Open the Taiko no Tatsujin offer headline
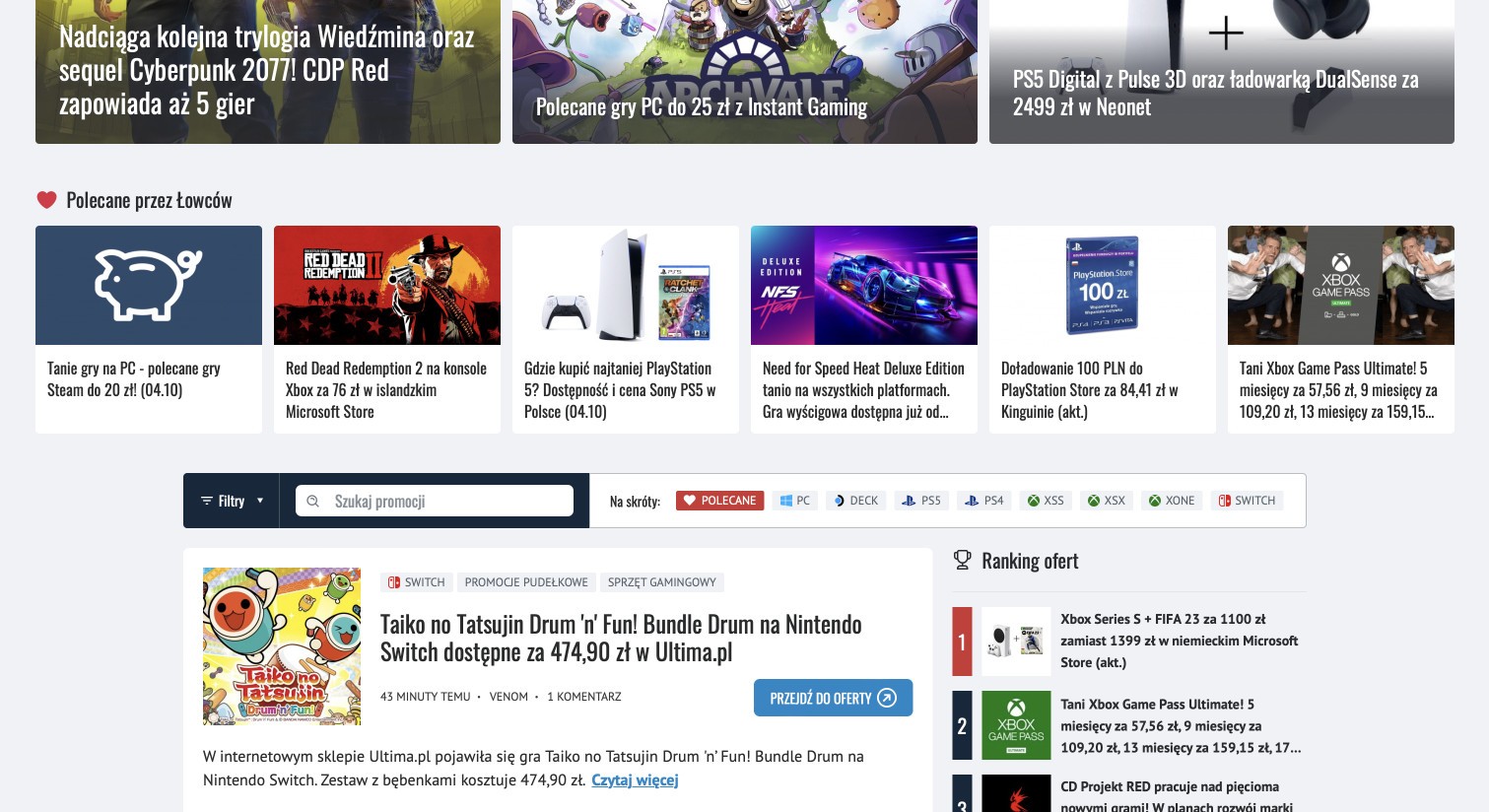 pyautogui.click(x=621, y=639)
